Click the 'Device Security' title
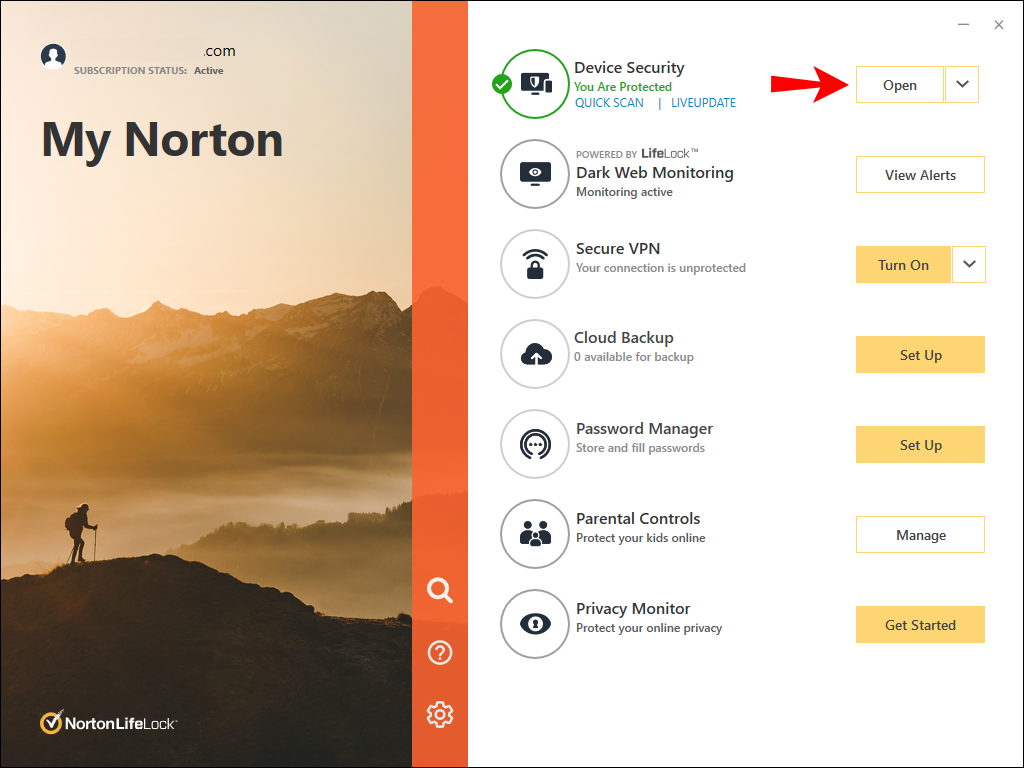The width and height of the screenshot is (1024, 768). (x=629, y=68)
